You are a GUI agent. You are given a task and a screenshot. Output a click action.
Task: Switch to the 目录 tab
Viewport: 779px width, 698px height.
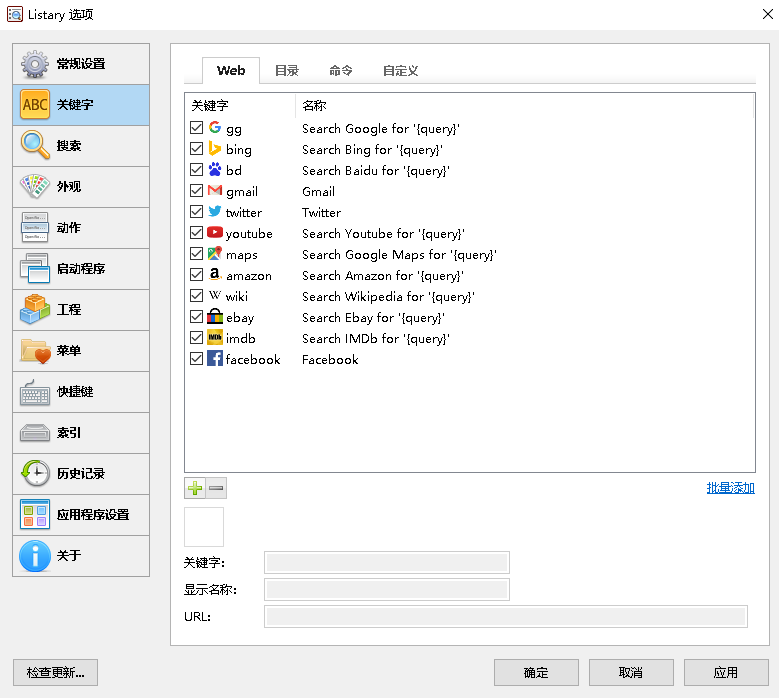point(287,71)
